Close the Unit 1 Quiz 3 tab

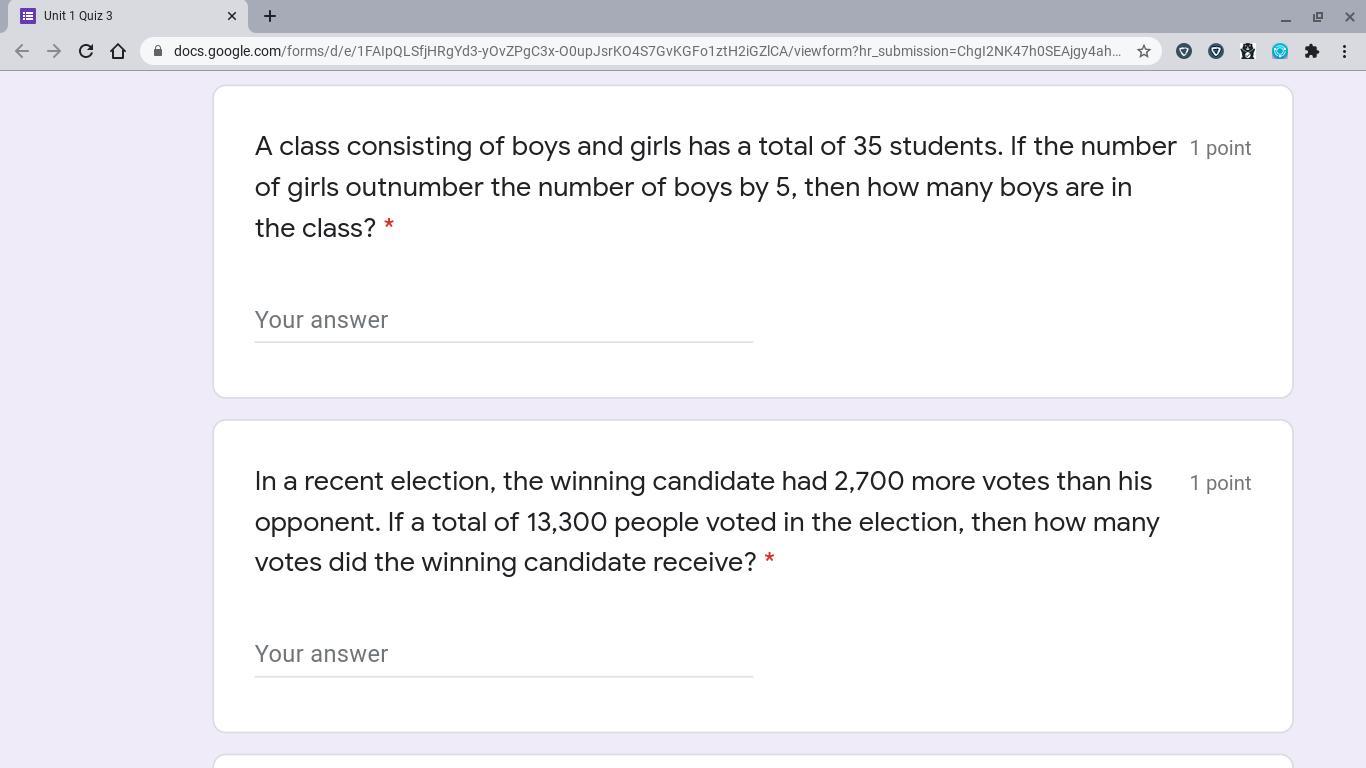coord(232,16)
